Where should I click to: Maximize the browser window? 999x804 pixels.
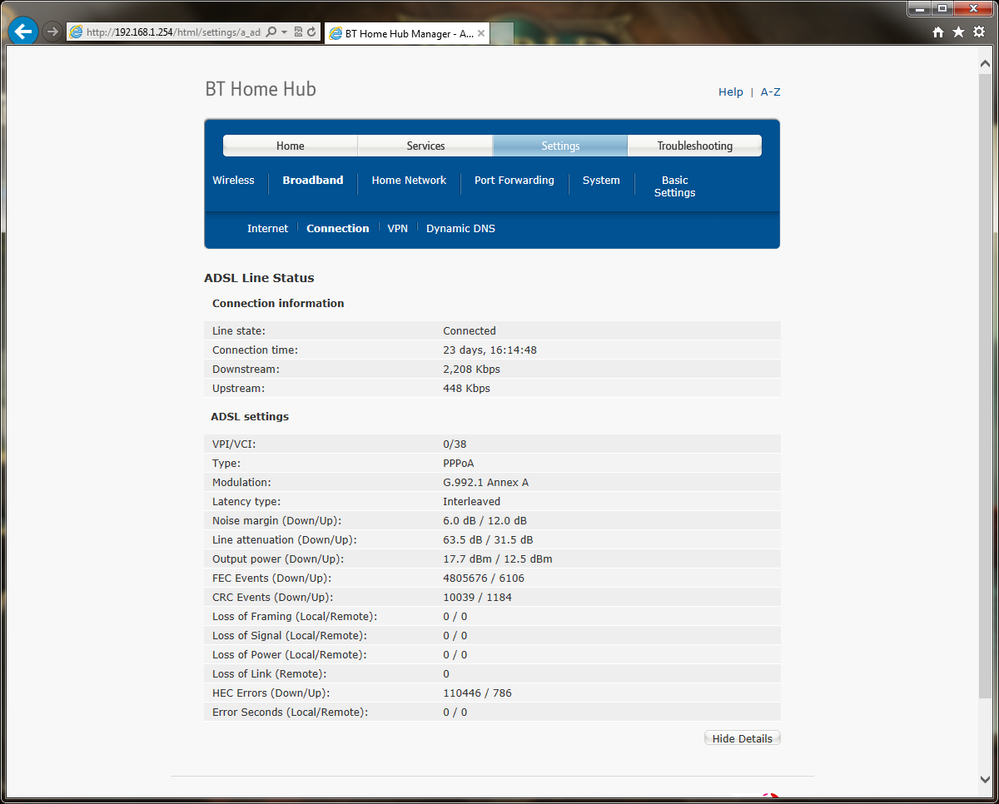942,8
